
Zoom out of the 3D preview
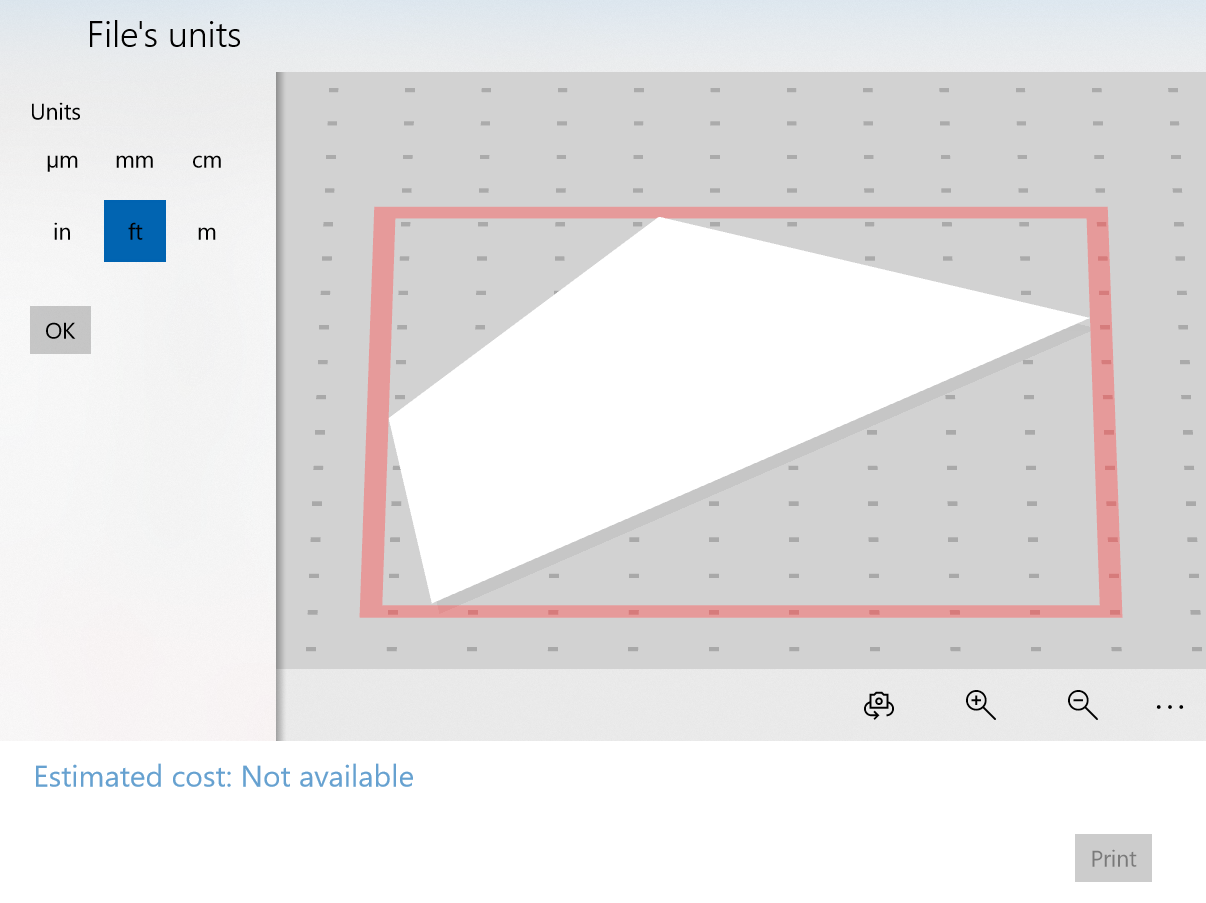[1082, 705]
